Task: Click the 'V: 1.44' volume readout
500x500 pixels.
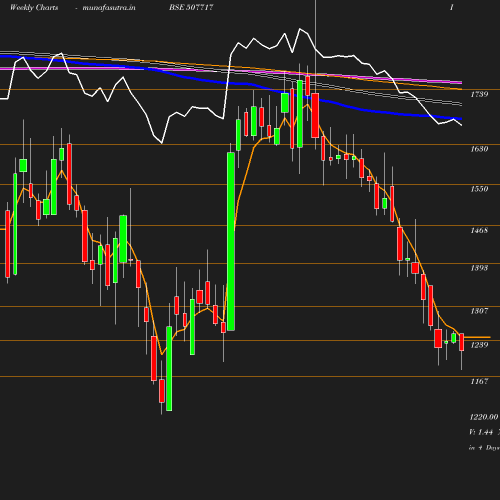Action: 481,432
